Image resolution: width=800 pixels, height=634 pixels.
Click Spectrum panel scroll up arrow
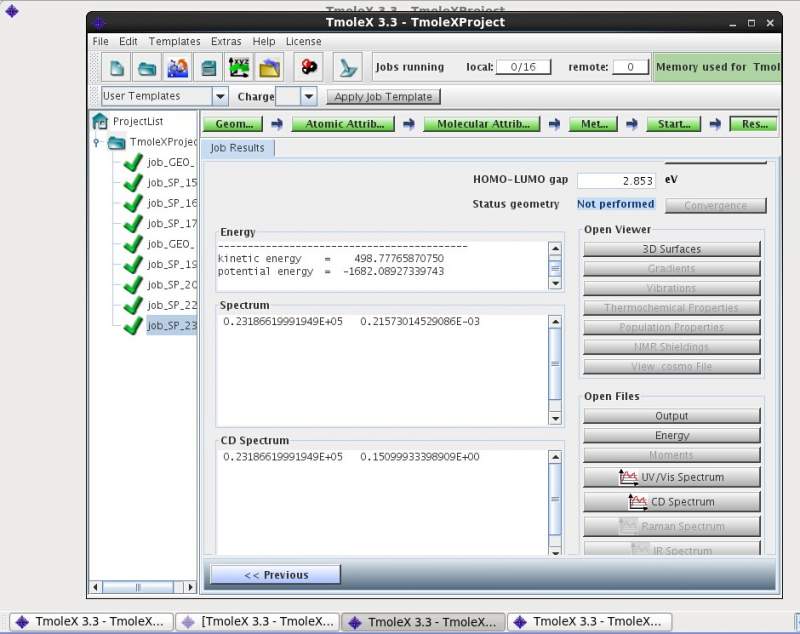555,322
